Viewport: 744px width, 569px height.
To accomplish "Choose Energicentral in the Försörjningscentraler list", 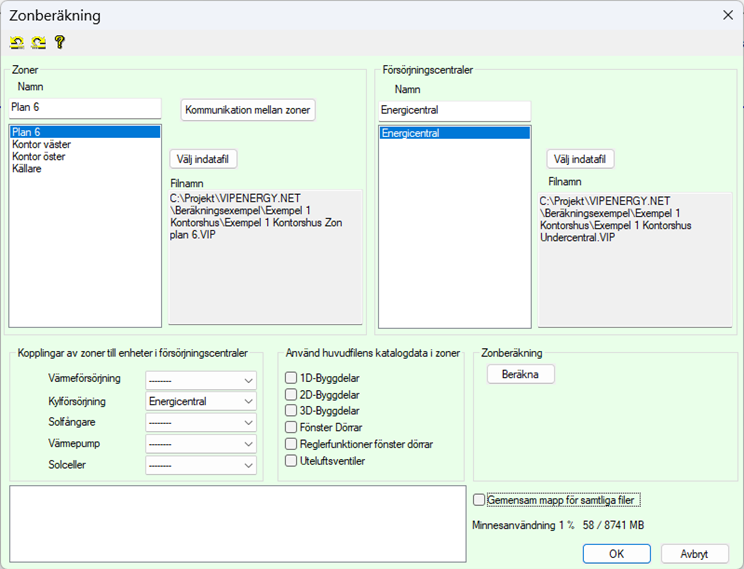I will point(455,133).
